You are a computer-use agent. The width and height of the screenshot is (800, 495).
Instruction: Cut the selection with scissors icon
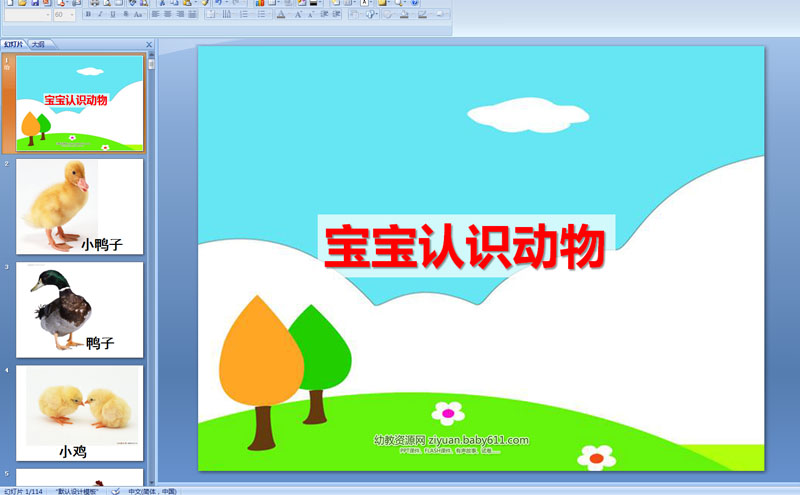(x=162, y=3)
